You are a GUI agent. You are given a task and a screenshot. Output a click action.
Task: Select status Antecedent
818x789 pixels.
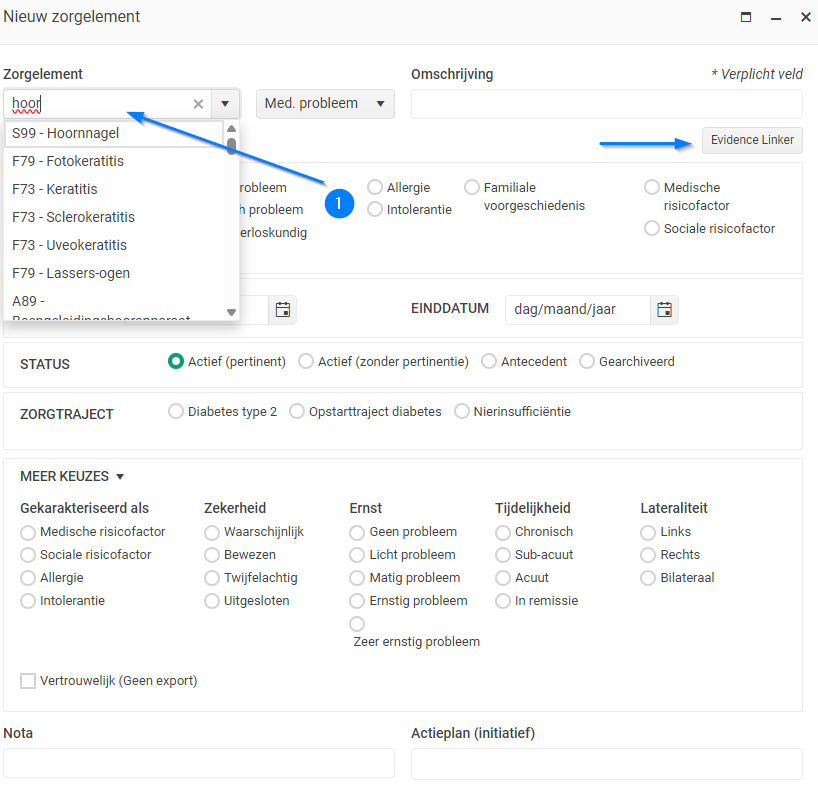pos(489,362)
